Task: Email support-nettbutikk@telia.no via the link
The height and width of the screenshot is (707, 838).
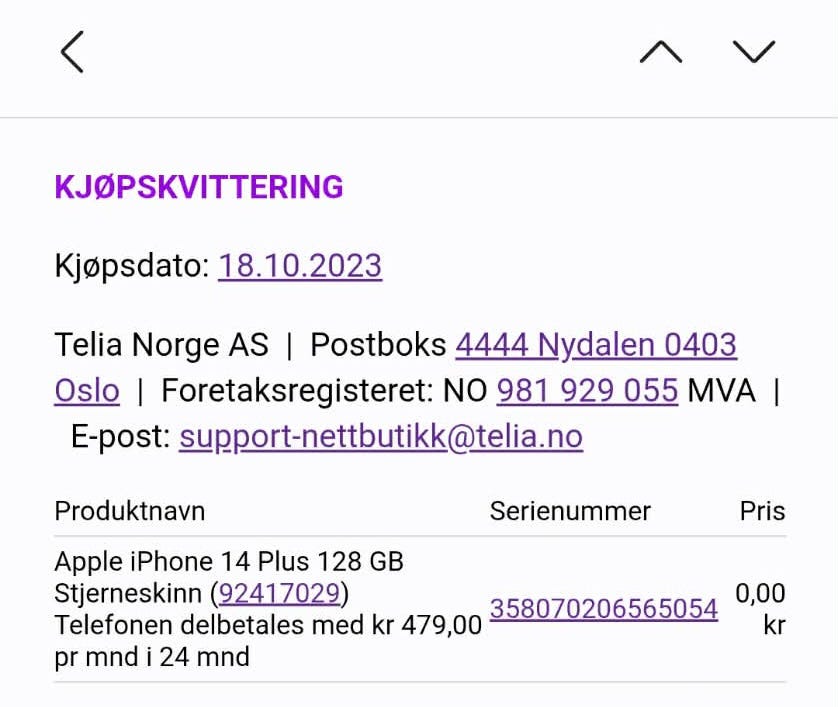Action: pyautogui.click(x=381, y=437)
